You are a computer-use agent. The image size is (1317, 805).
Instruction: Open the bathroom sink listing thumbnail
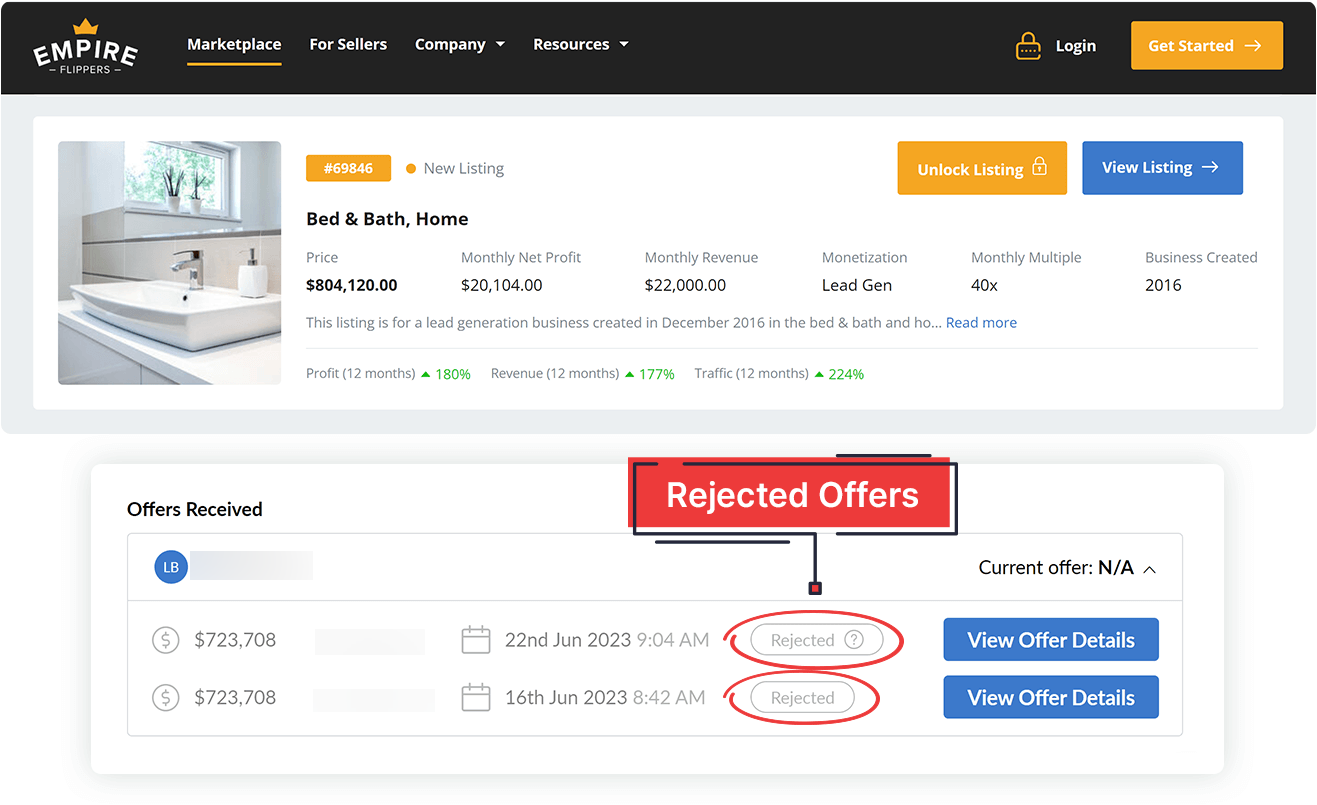(169, 263)
